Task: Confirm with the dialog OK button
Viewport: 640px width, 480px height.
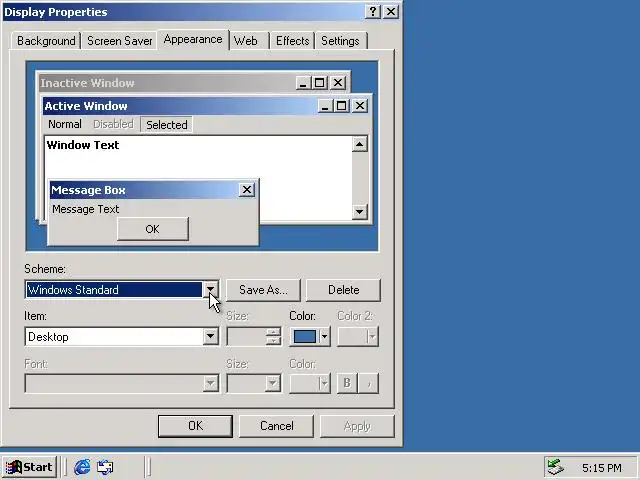Action: [x=195, y=426]
